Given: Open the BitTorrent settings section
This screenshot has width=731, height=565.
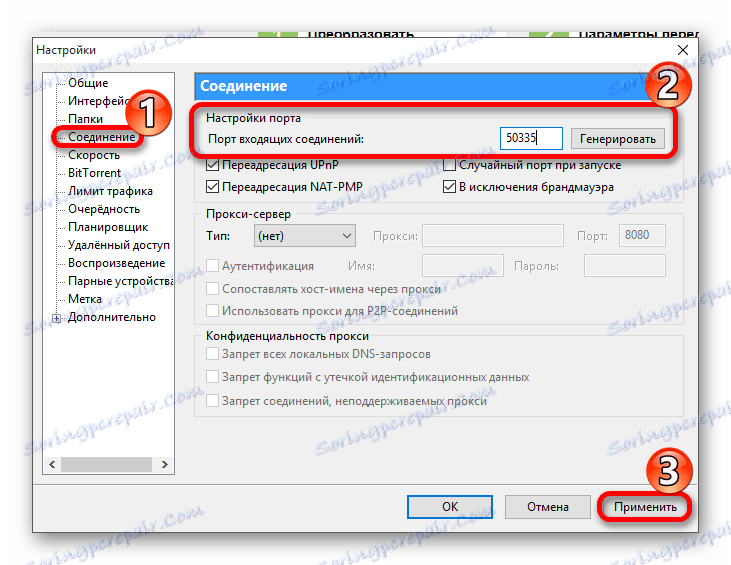Looking at the screenshot, I should (94, 173).
